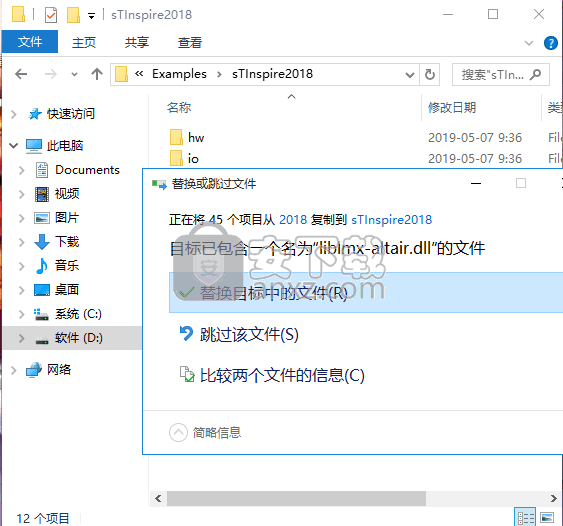Go up one folder with up arrow
This screenshot has height=526, width=563.
pos(97,74)
